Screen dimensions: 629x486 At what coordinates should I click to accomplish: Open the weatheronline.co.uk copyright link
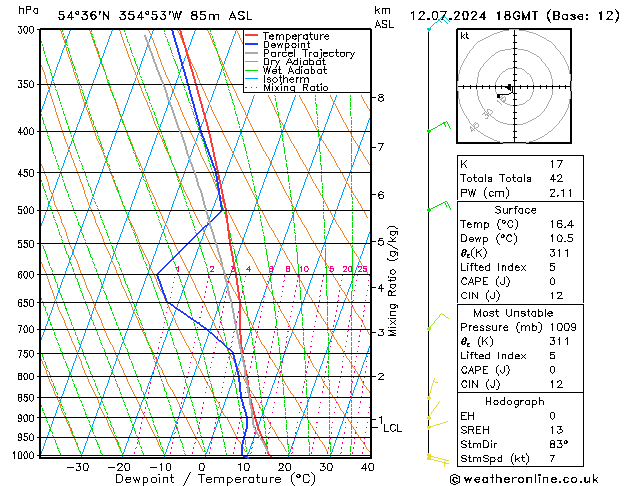[x=524, y=479]
